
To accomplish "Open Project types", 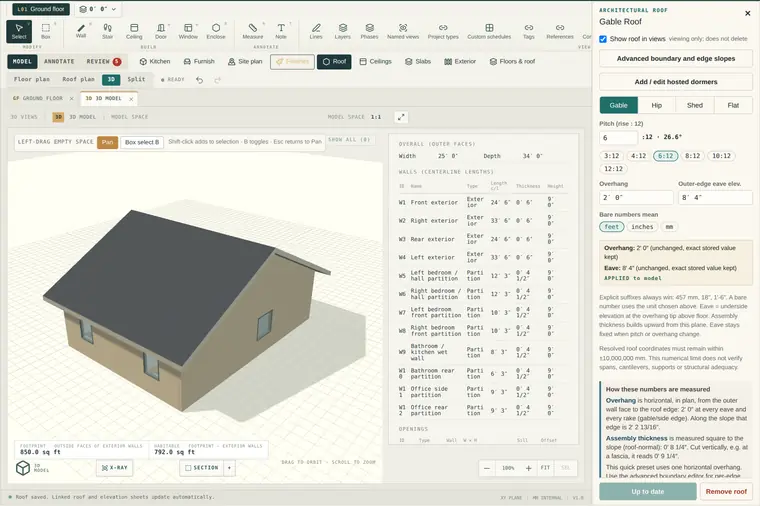I will tap(443, 31).
